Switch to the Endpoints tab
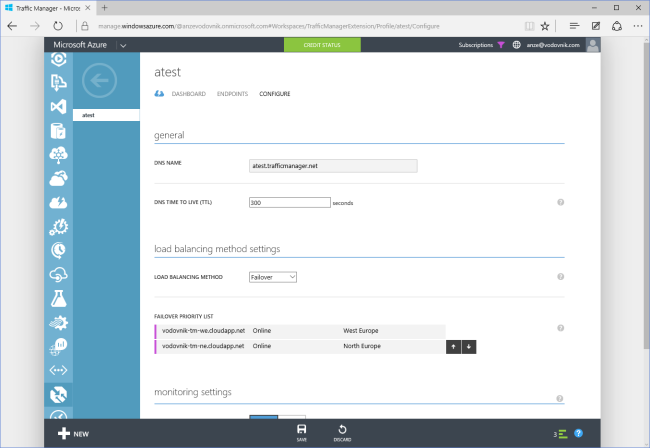This screenshot has width=650, height=448. pos(232,94)
